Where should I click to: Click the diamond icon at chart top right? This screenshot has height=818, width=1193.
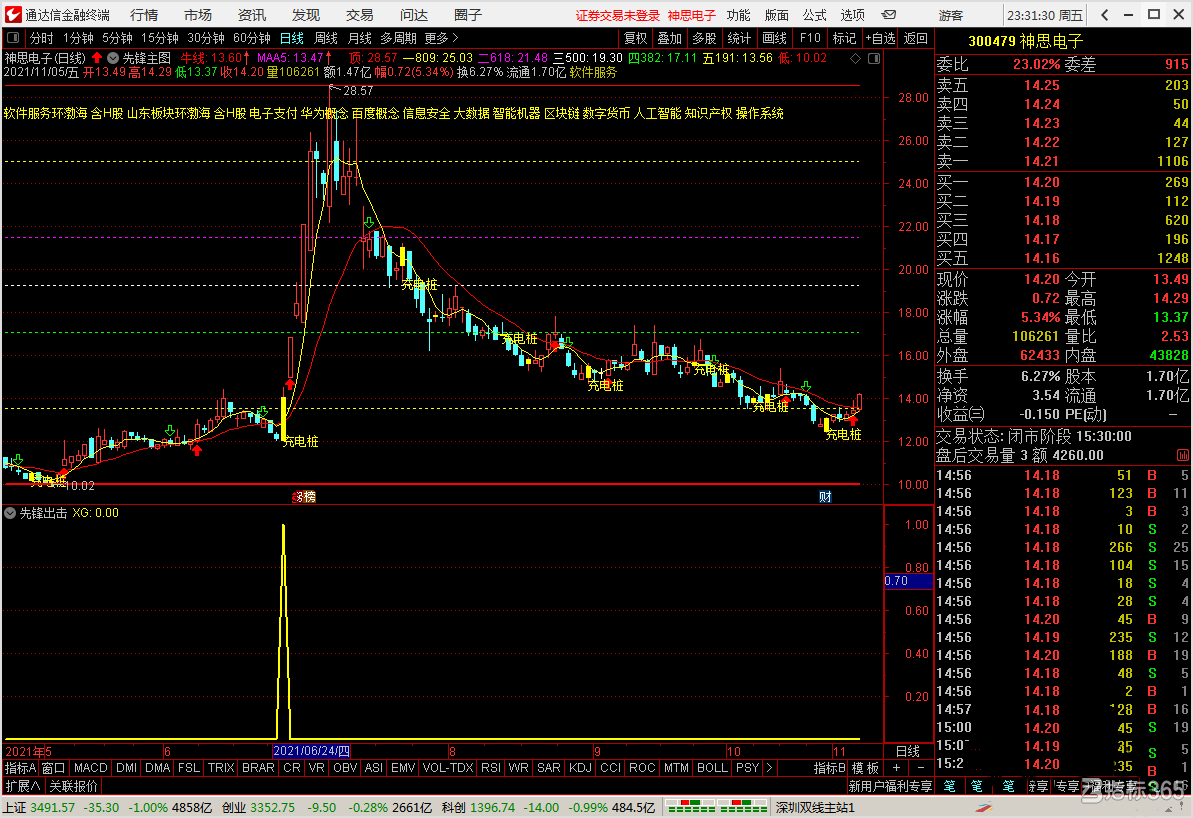[x=856, y=58]
